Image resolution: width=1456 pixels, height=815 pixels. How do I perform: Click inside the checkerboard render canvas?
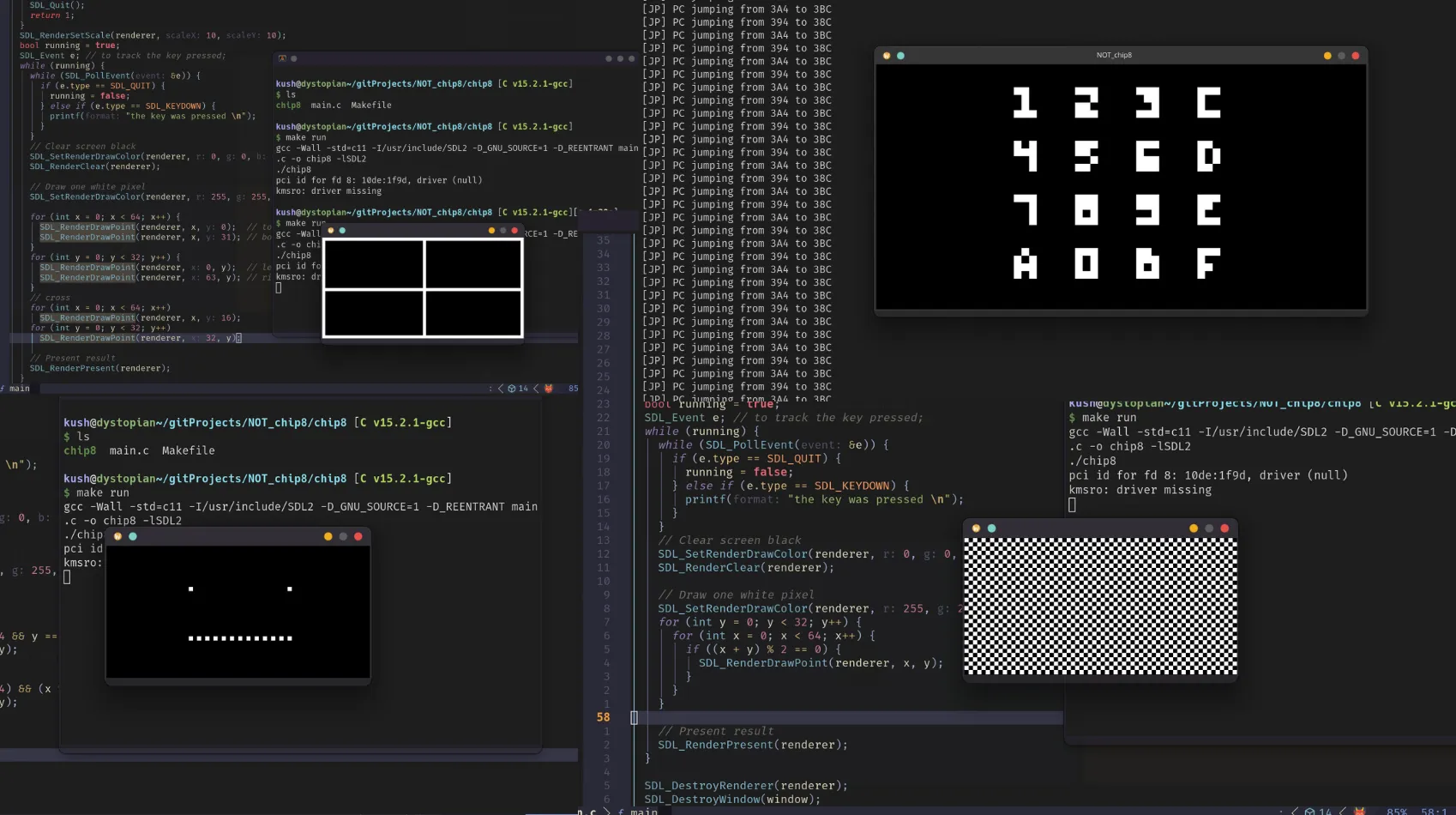[x=1100, y=606]
